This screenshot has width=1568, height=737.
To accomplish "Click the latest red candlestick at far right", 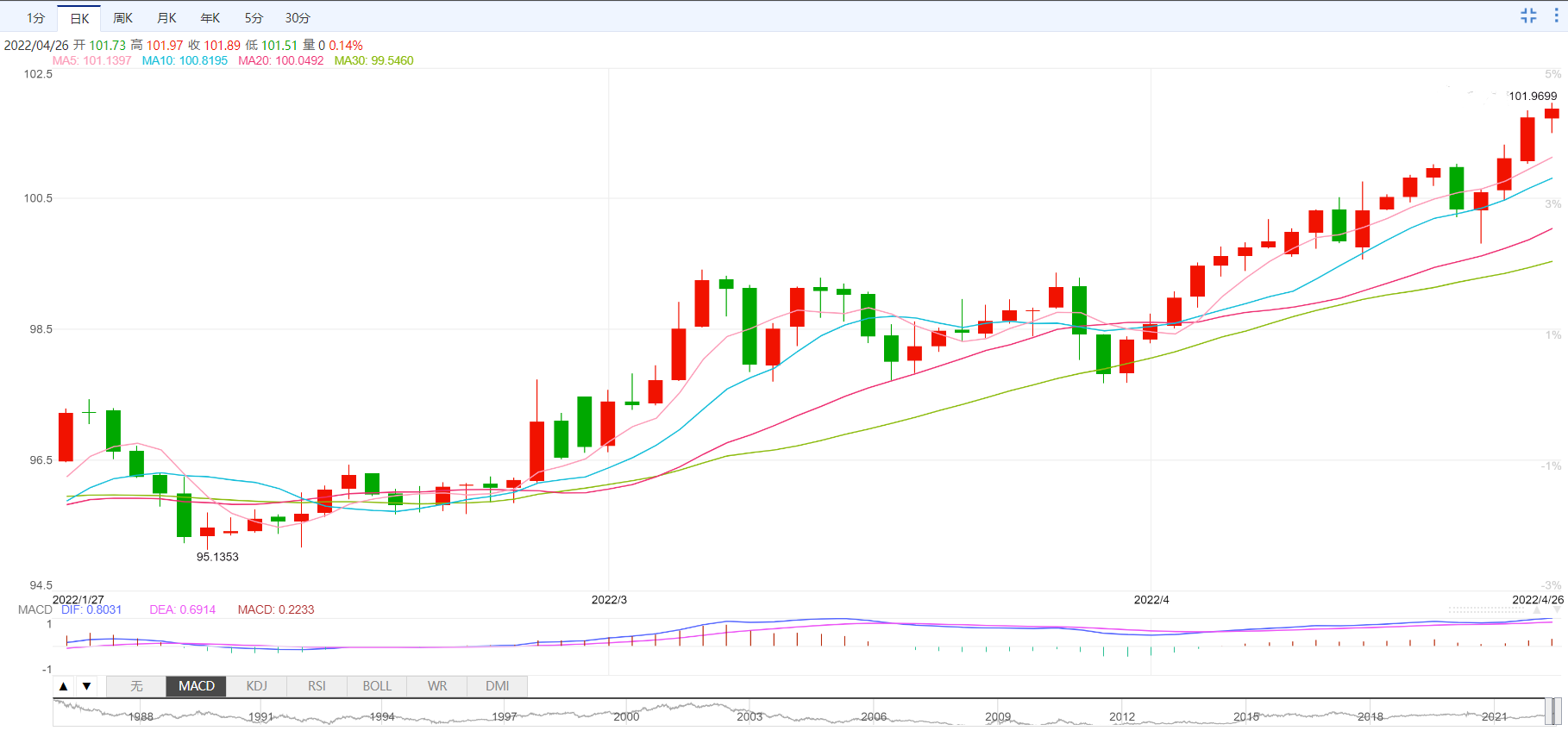I will 1552,114.
